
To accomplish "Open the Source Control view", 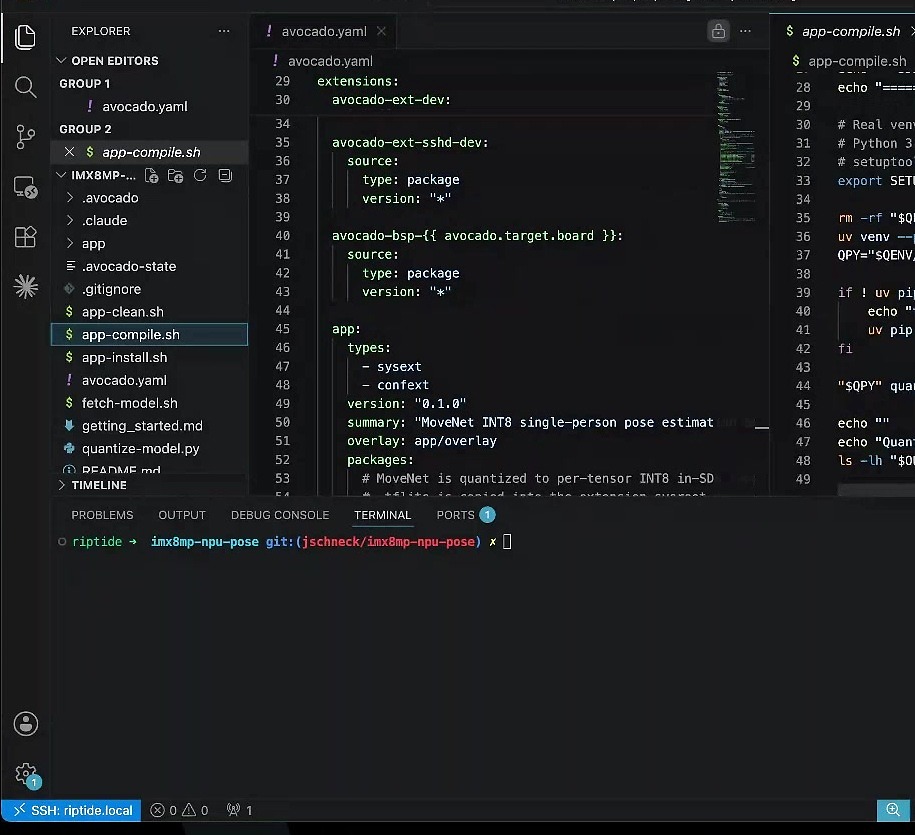I will [x=25, y=137].
